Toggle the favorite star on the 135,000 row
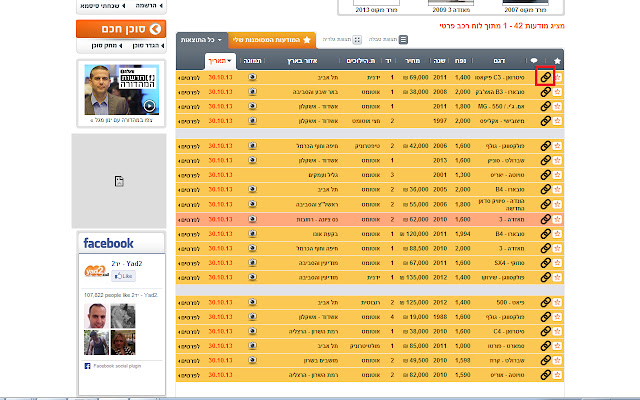Image resolution: width=640 pixels, height=400 pixels. click(x=558, y=278)
